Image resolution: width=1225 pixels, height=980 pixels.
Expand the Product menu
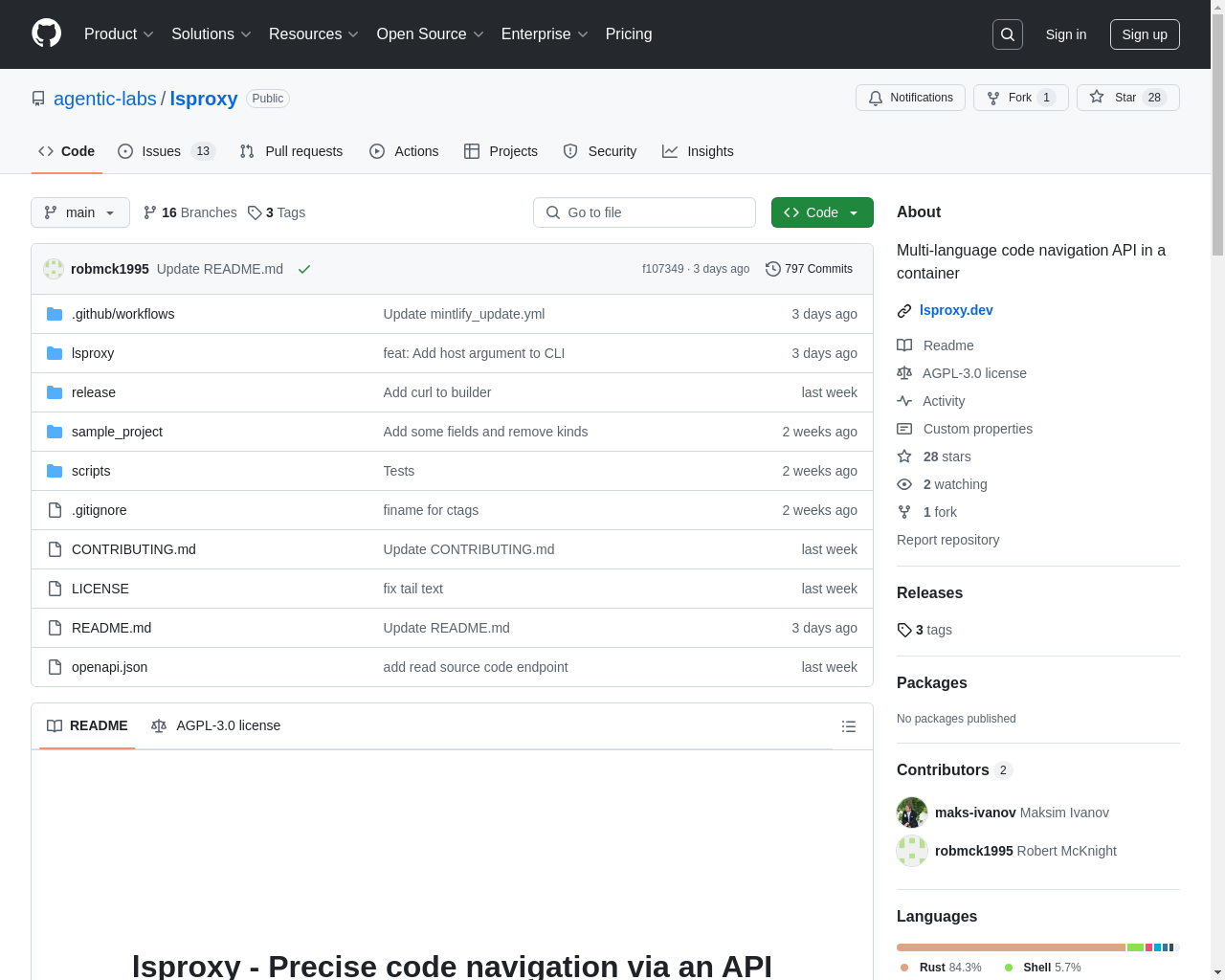[x=119, y=34]
